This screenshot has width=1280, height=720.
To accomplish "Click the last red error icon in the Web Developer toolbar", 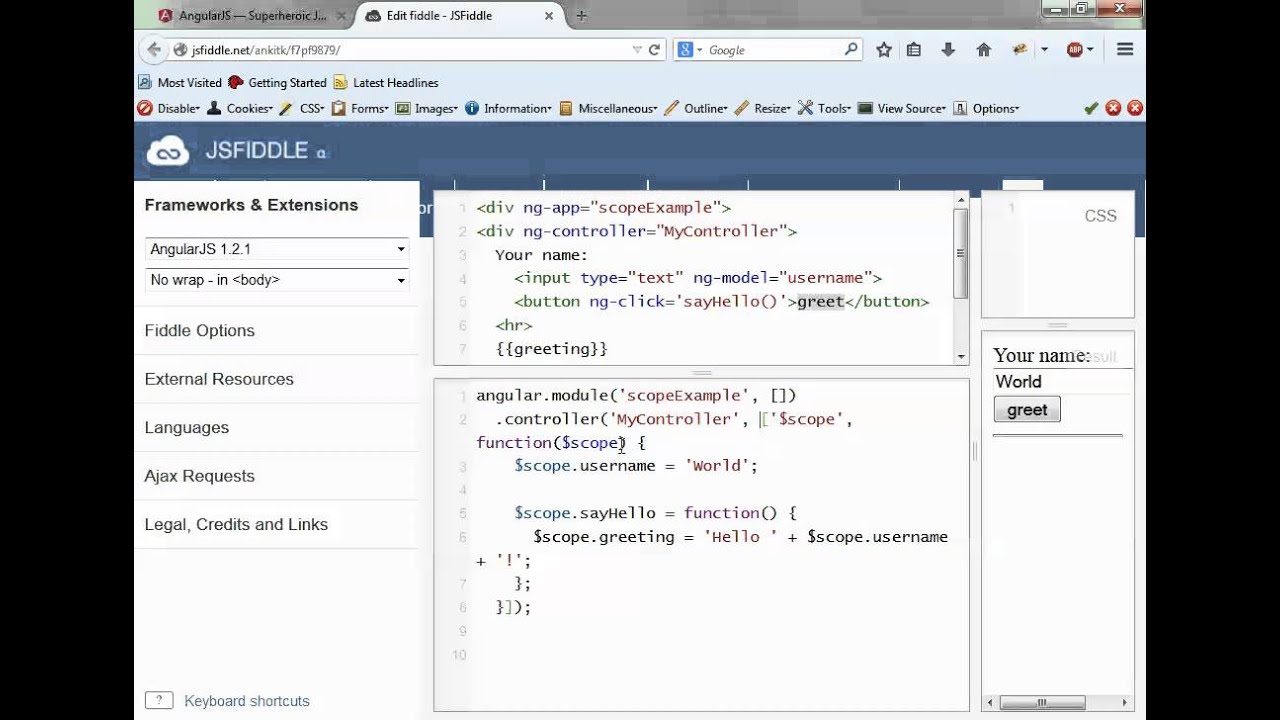I will tap(1134, 108).
